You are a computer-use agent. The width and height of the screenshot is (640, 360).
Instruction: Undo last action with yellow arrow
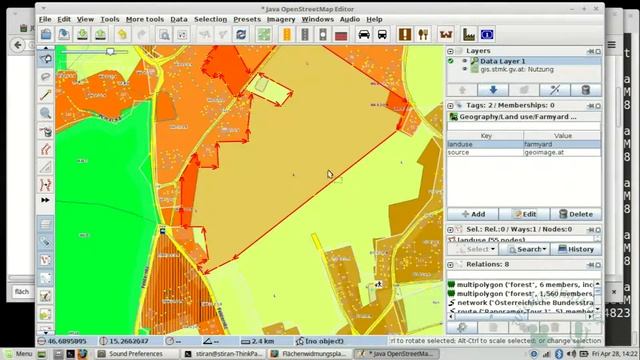click(122, 35)
